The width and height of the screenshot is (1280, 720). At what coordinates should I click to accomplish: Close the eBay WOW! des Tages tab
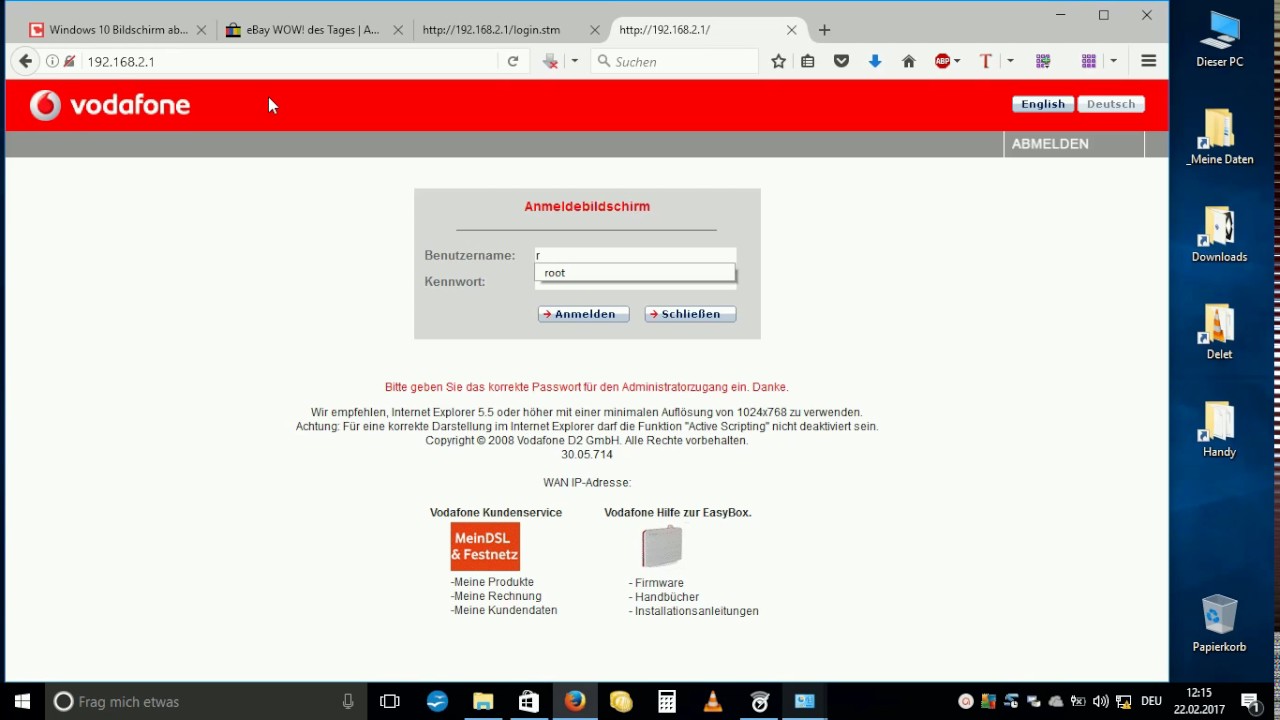pos(397,30)
